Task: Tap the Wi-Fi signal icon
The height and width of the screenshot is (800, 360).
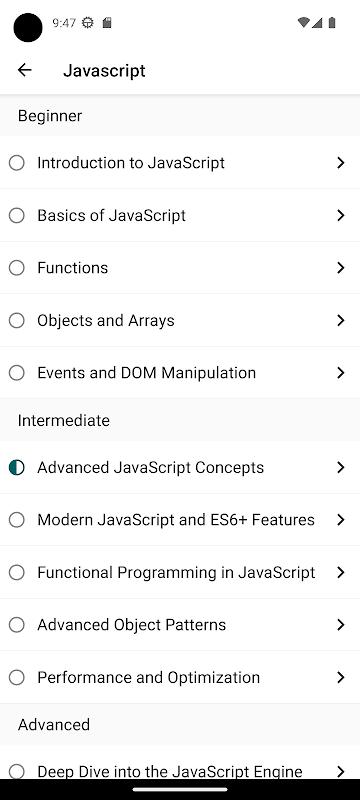Action: click(304, 22)
